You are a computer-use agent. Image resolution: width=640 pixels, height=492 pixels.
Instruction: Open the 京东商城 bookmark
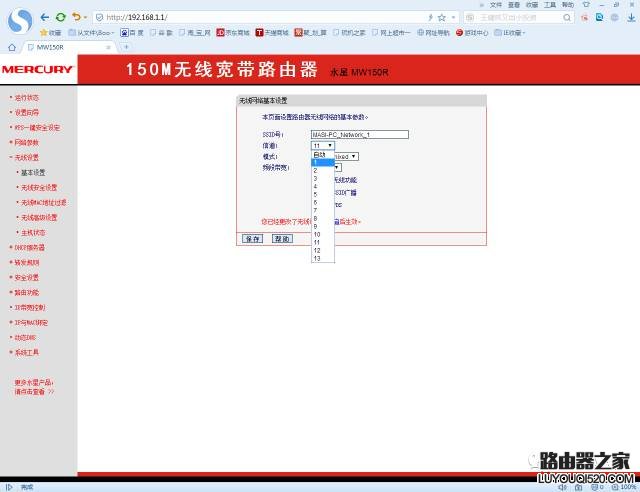click(233, 33)
